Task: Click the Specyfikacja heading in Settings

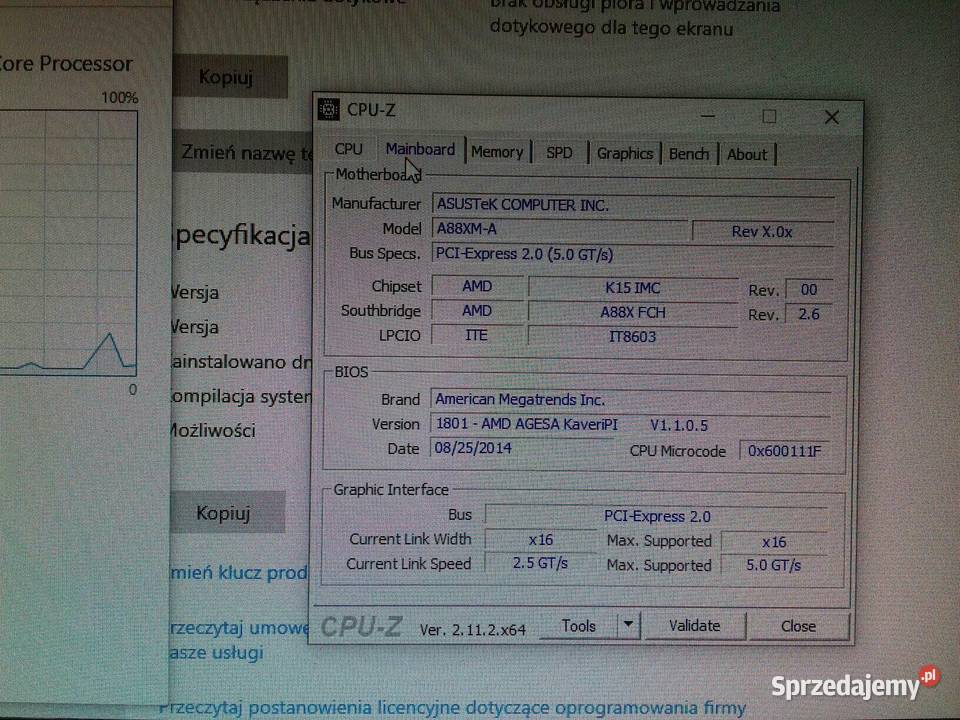Action: [x=242, y=236]
